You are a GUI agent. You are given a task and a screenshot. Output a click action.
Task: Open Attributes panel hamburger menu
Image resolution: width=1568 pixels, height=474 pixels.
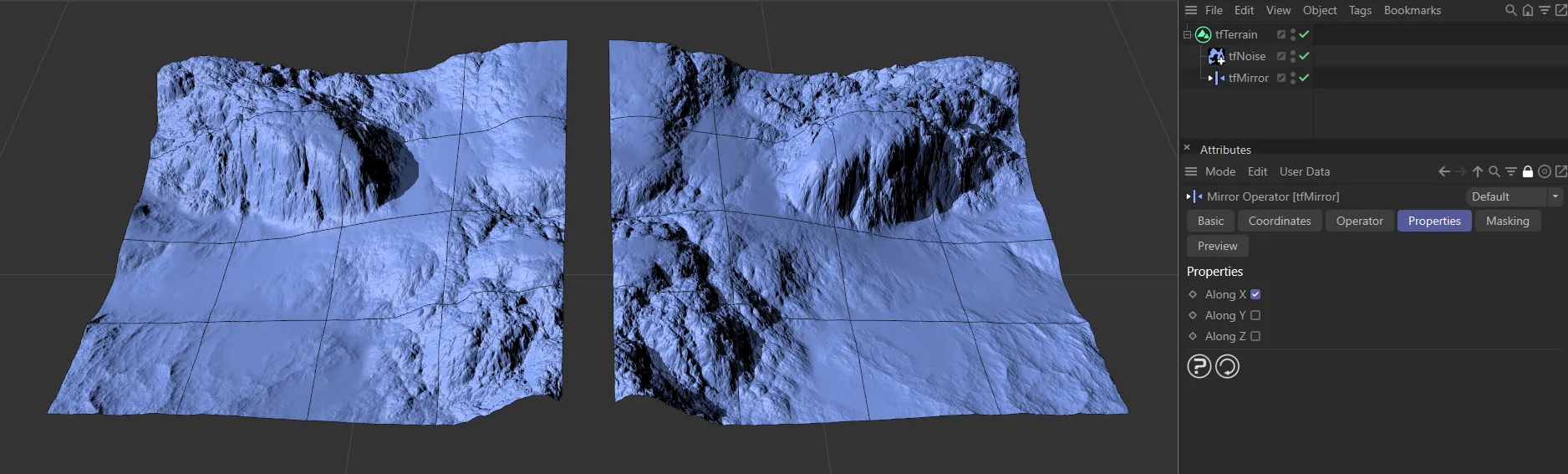(1191, 171)
